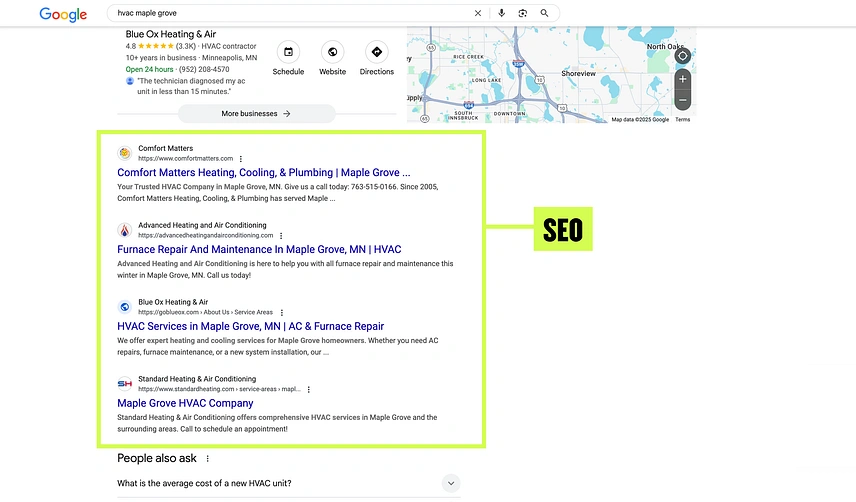
Task: Click in the hvac maple grove search field
Action: pos(290,13)
